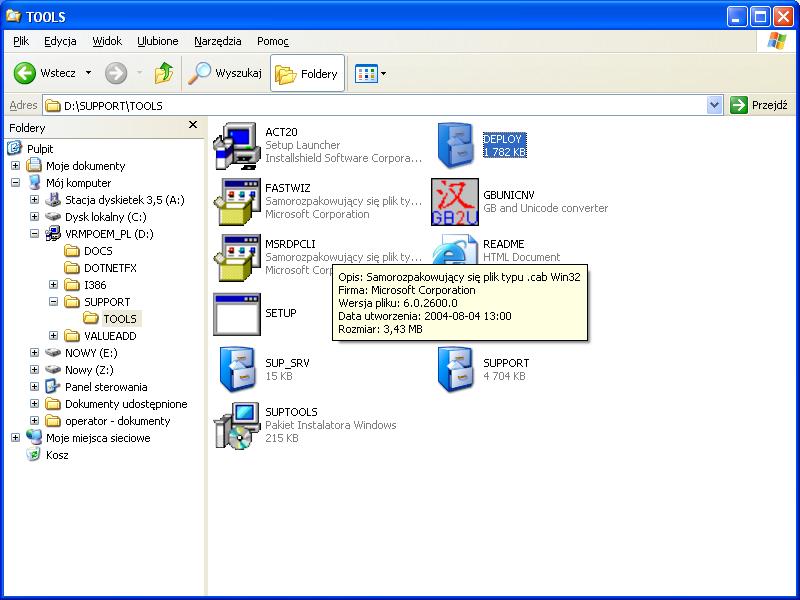Click the grey forward arrow icon
The height and width of the screenshot is (600, 800).
coord(116,73)
